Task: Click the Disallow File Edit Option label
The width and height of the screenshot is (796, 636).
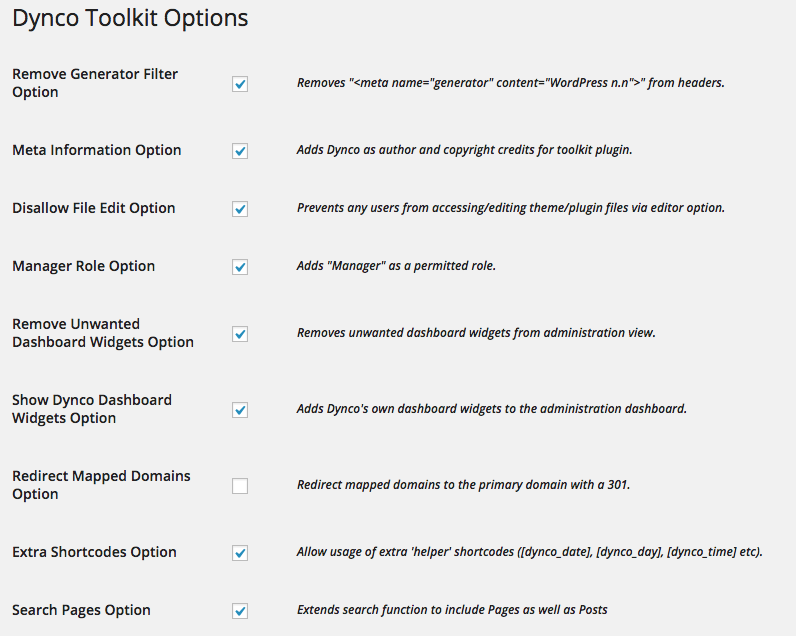Action: tap(93, 208)
